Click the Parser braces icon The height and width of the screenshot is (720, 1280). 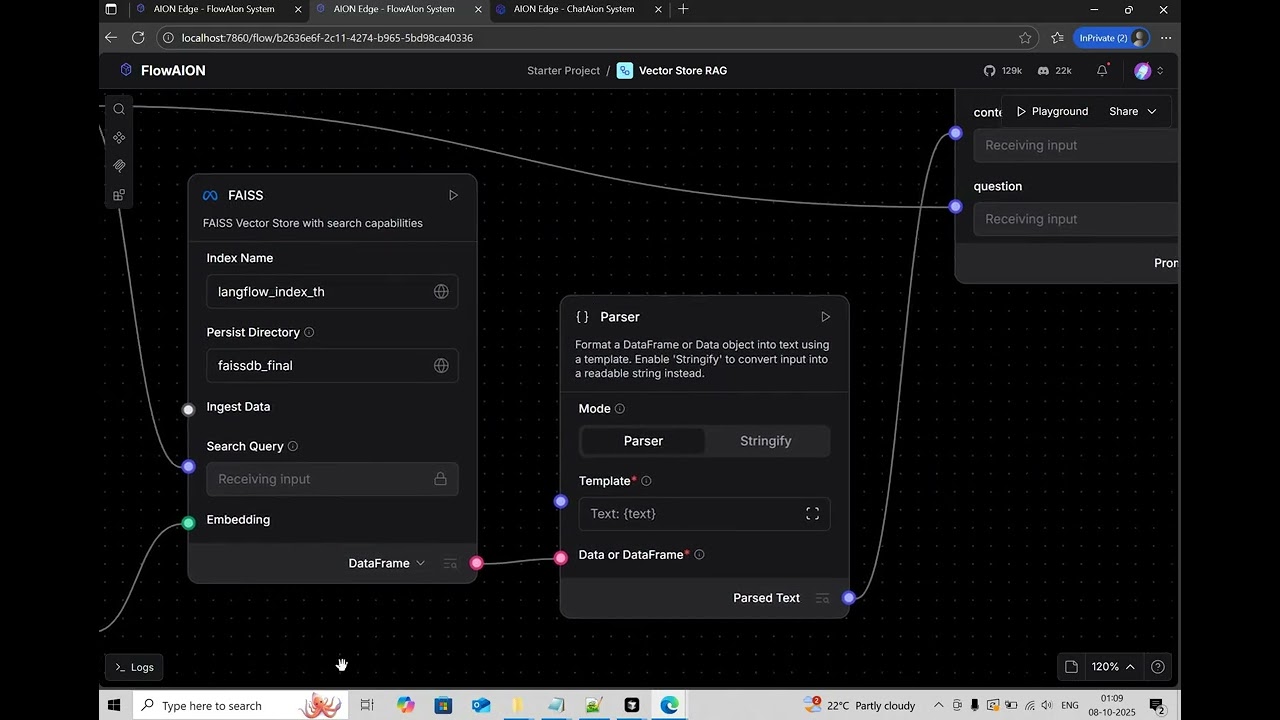click(x=583, y=317)
